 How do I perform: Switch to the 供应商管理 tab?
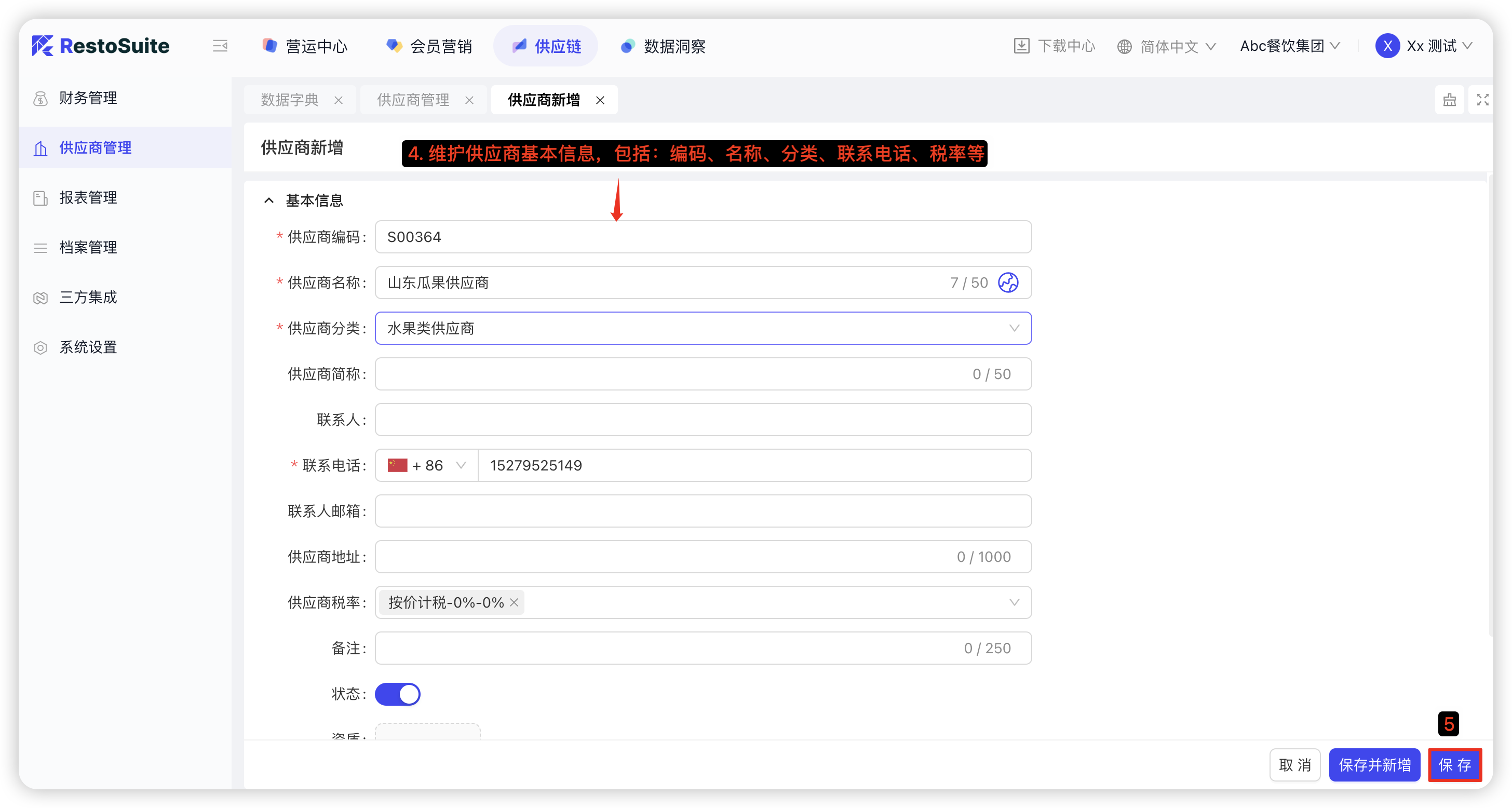(x=413, y=100)
